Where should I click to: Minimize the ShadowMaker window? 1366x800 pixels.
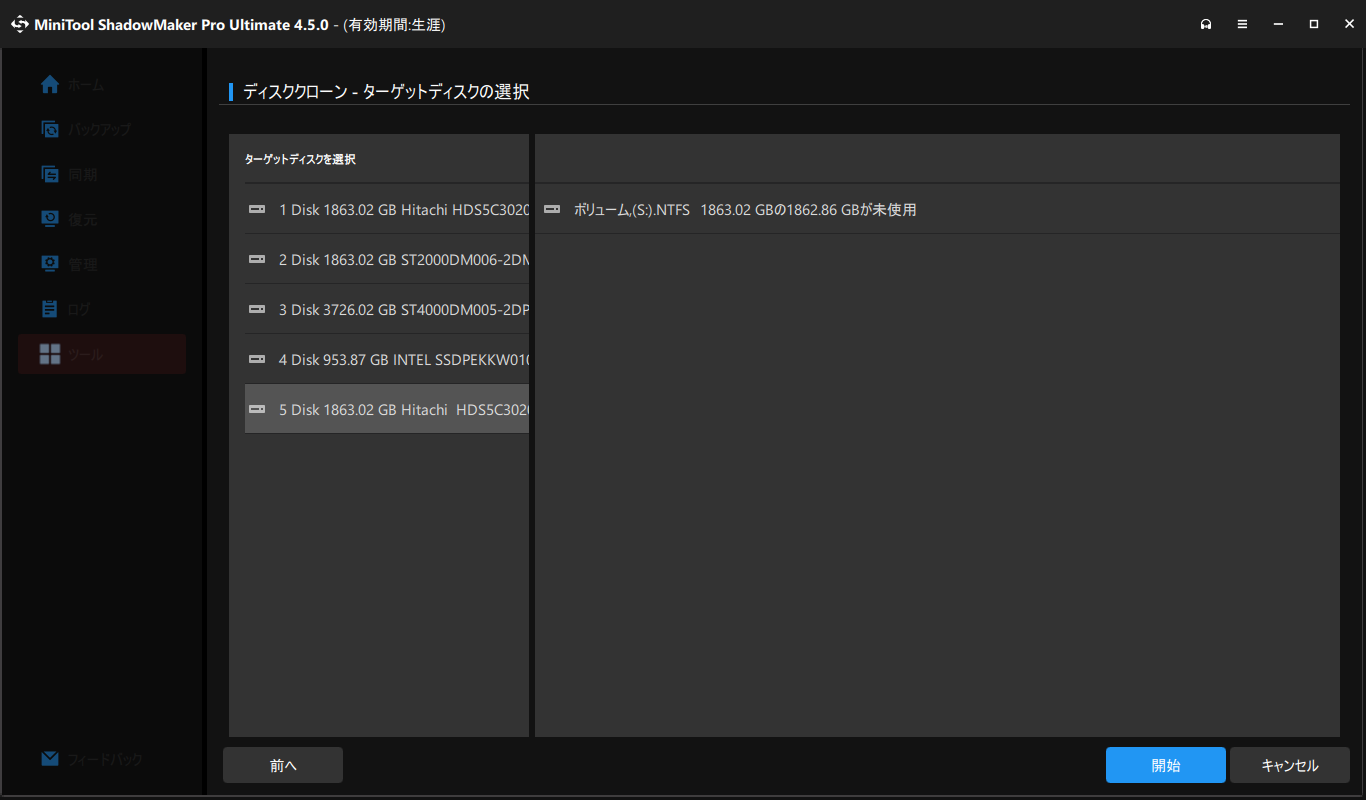click(x=1278, y=24)
